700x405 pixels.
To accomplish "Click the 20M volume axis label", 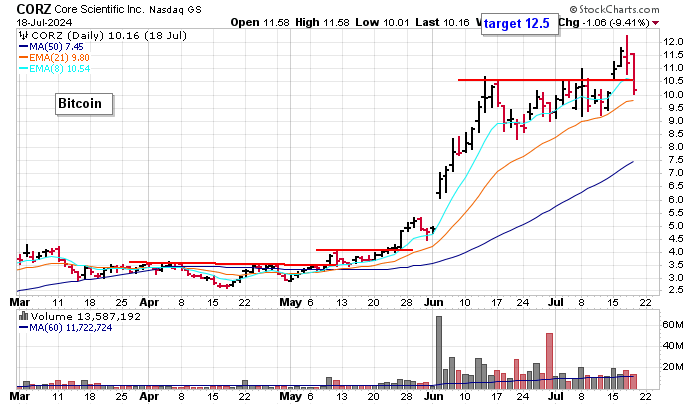I will pyautogui.click(x=673, y=367).
